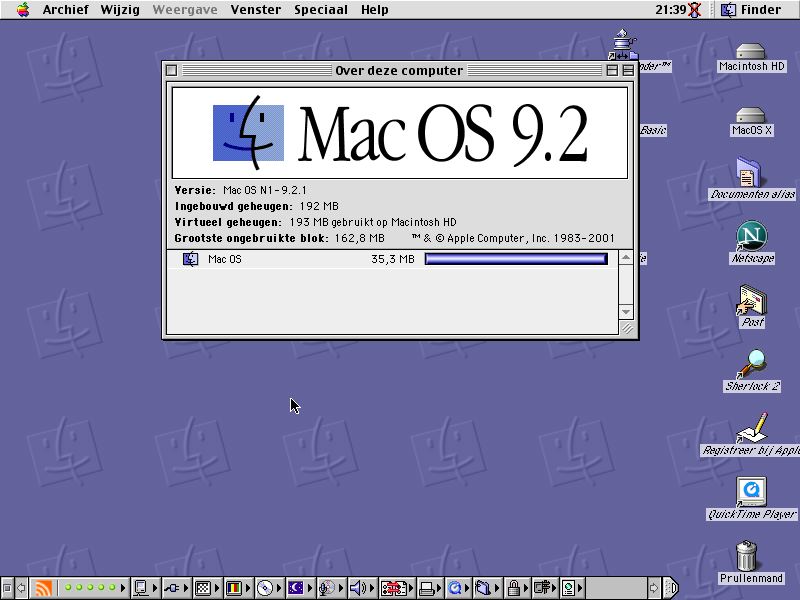This screenshot has height=600, width=800.
Task: Select the Prullenmand trash icon
Action: [746, 555]
